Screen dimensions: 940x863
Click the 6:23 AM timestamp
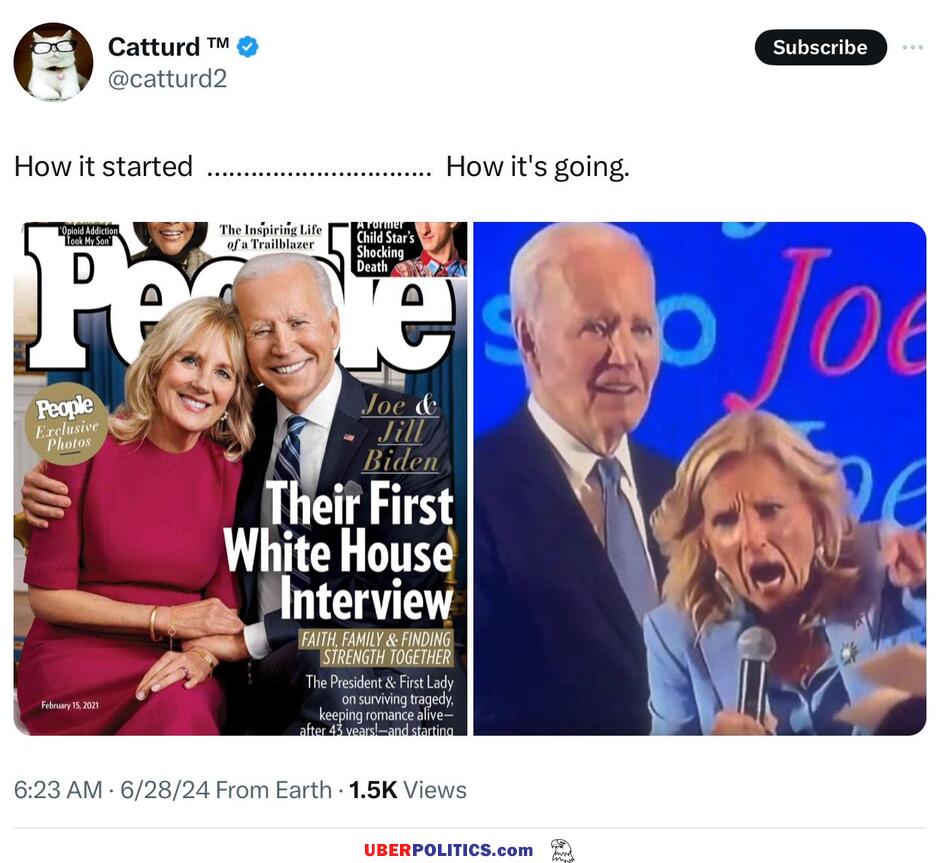(57, 790)
